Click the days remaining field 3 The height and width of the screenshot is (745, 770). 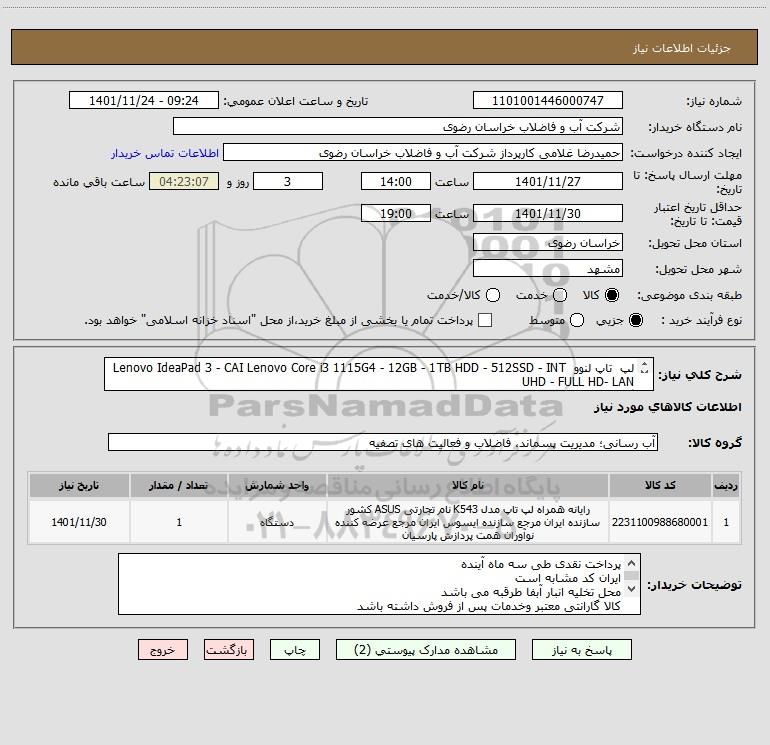(x=288, y=181)
